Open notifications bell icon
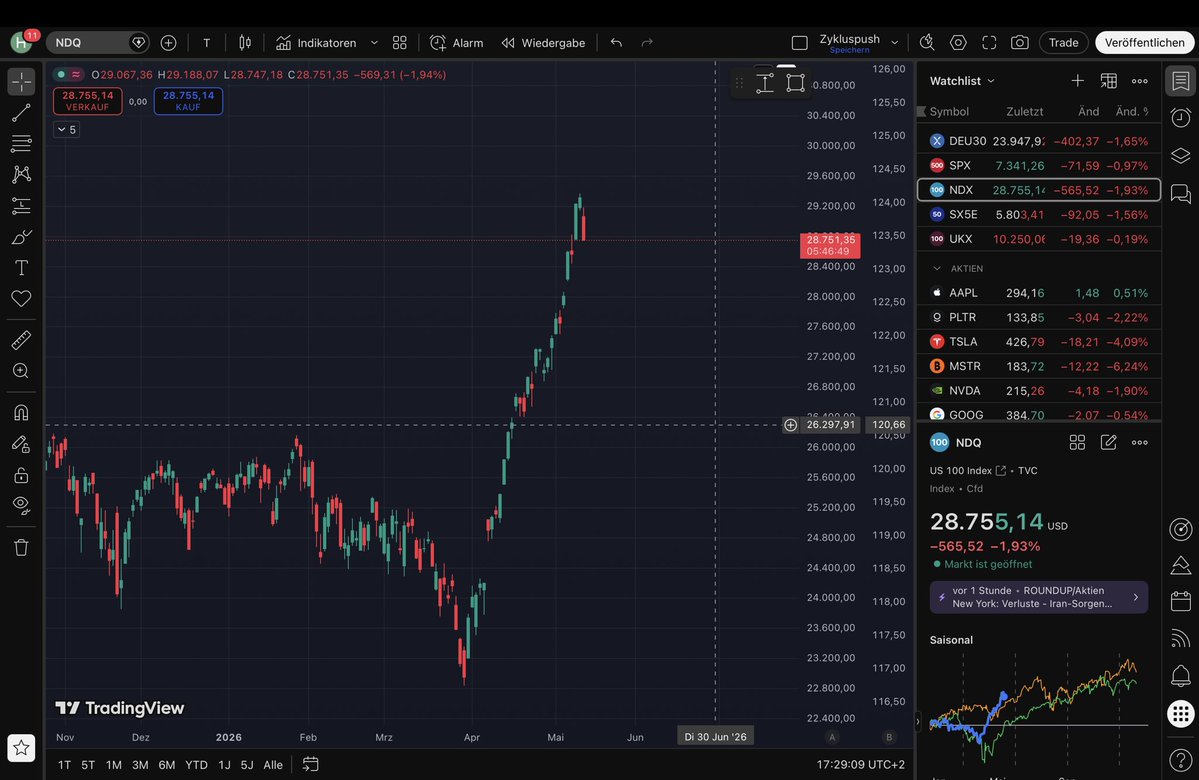Image resolution: width=1199 pixels, height=780 pixels. (x=1181, y=675)
